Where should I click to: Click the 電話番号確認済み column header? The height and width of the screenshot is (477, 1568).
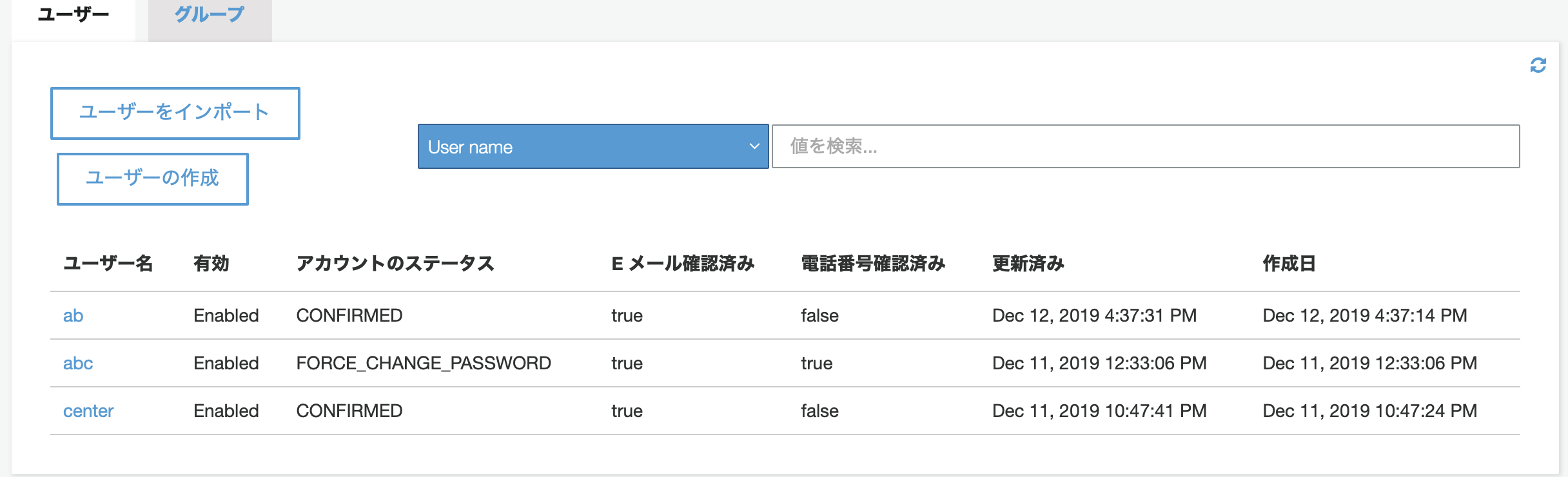click(873, 263)
